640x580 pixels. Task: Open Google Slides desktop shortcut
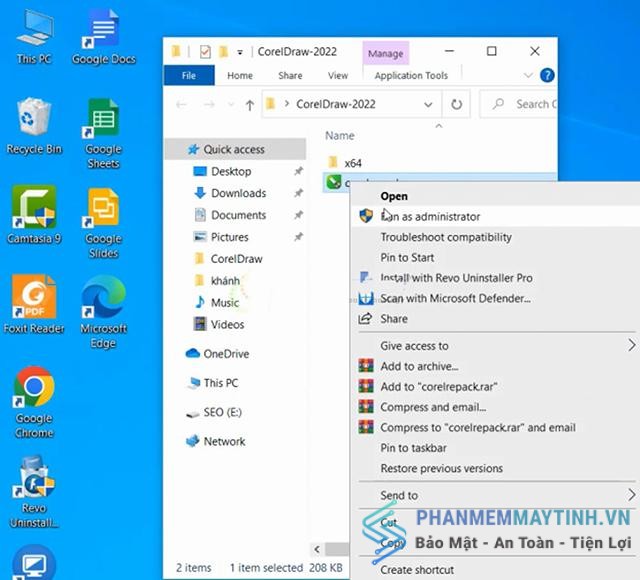pyautogui.click(x=104, y=223)
